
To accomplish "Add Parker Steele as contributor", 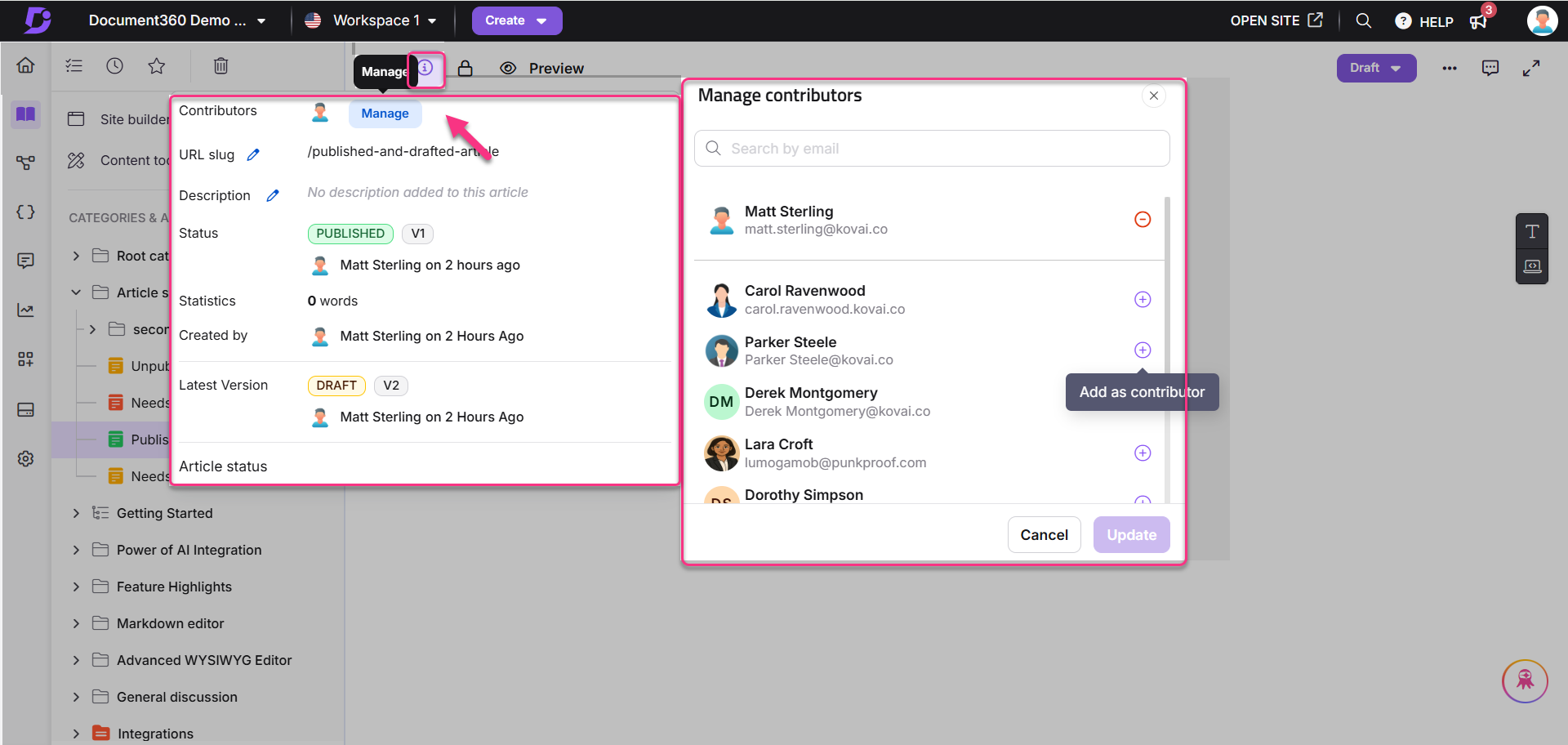I will click(x=1143, y=350).
